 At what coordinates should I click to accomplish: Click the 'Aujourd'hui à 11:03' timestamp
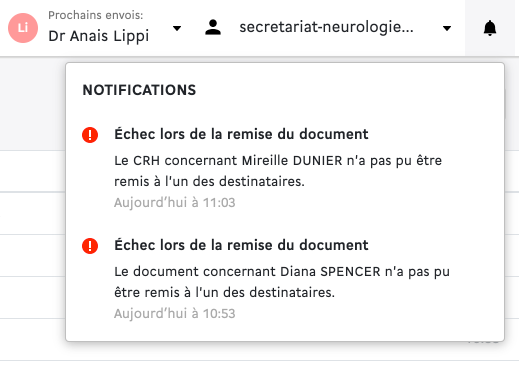175,203
